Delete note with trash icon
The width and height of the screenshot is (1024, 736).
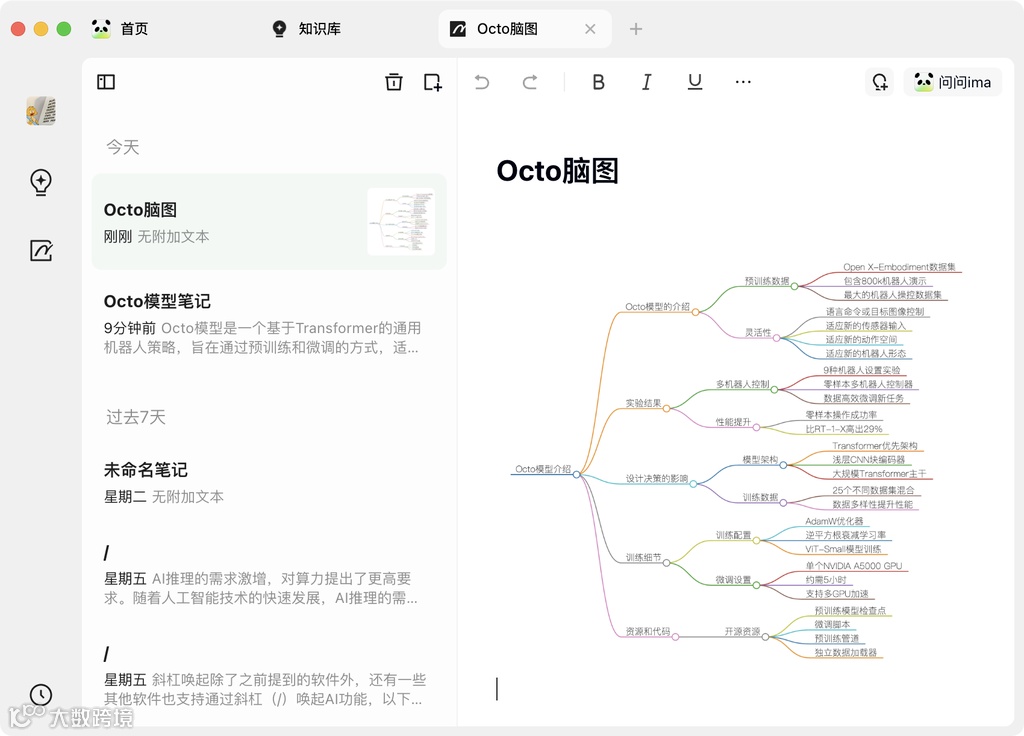pos(394,82)
